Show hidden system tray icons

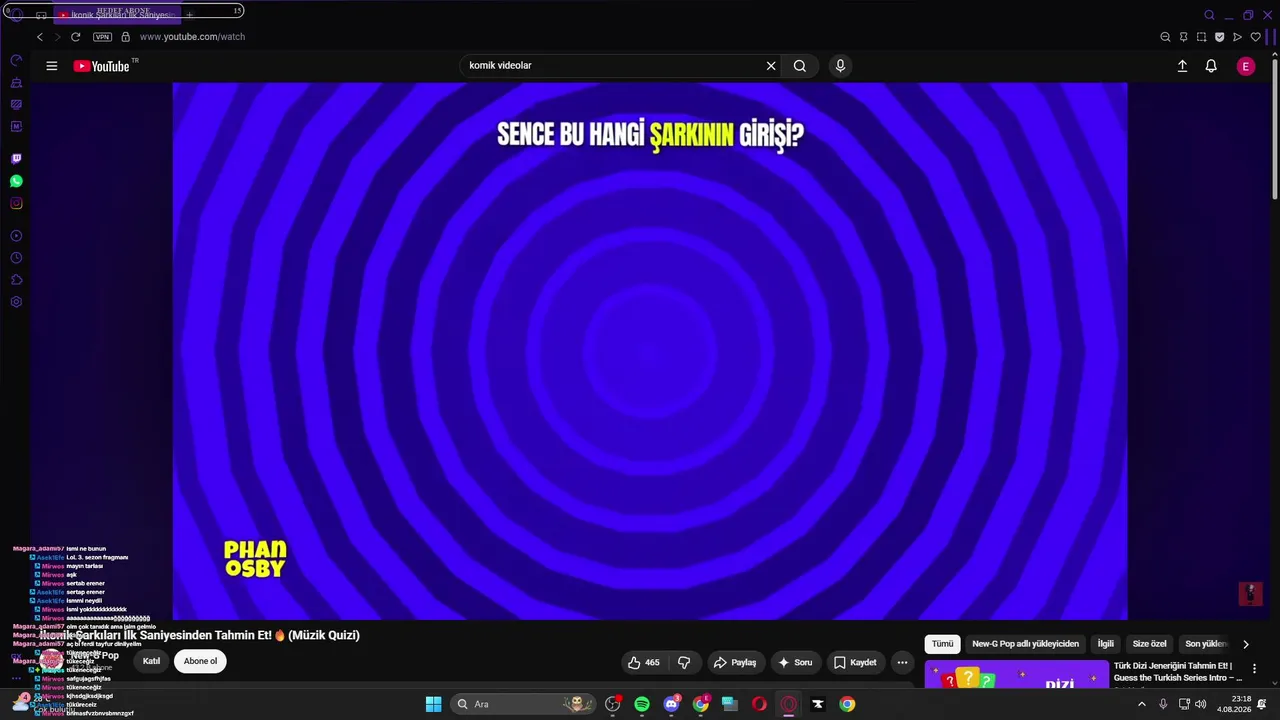(x=1142, y=704)
